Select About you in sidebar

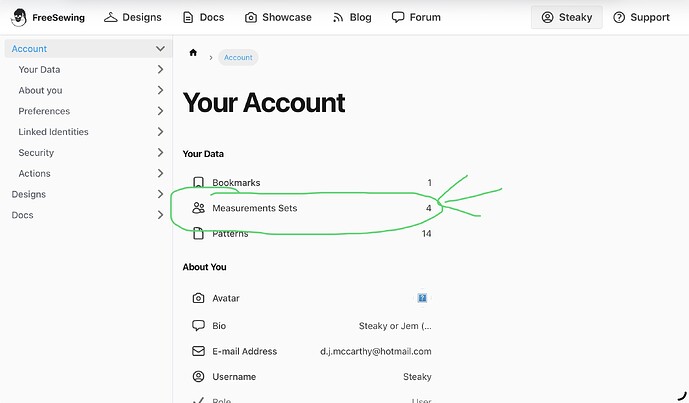tap(40, 90)
